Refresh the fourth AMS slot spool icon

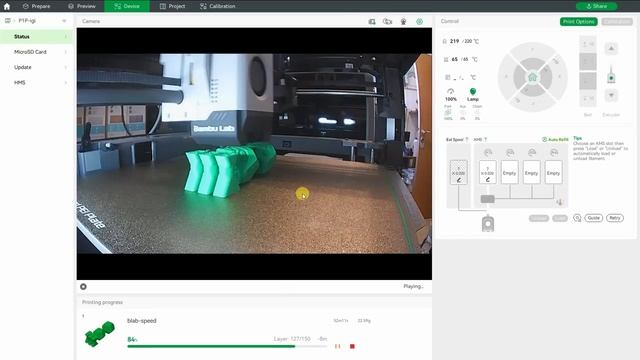pos(554,153)
